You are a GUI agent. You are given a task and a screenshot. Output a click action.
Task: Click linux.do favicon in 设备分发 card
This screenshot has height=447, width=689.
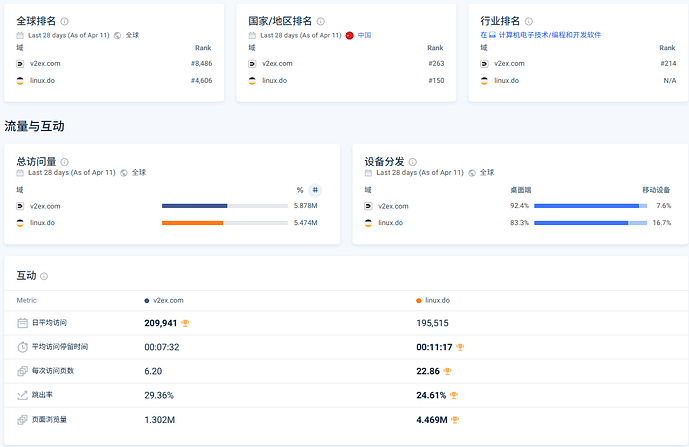tap(368, 223)
